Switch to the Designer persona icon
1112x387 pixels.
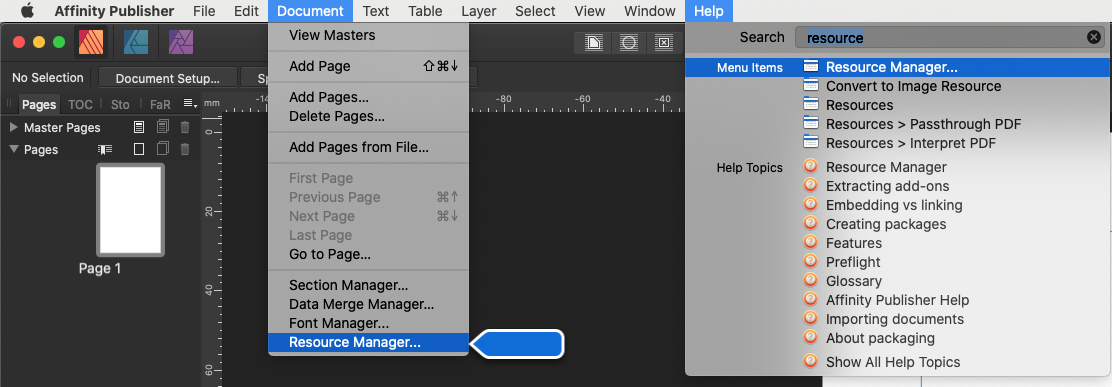[136, 43]
